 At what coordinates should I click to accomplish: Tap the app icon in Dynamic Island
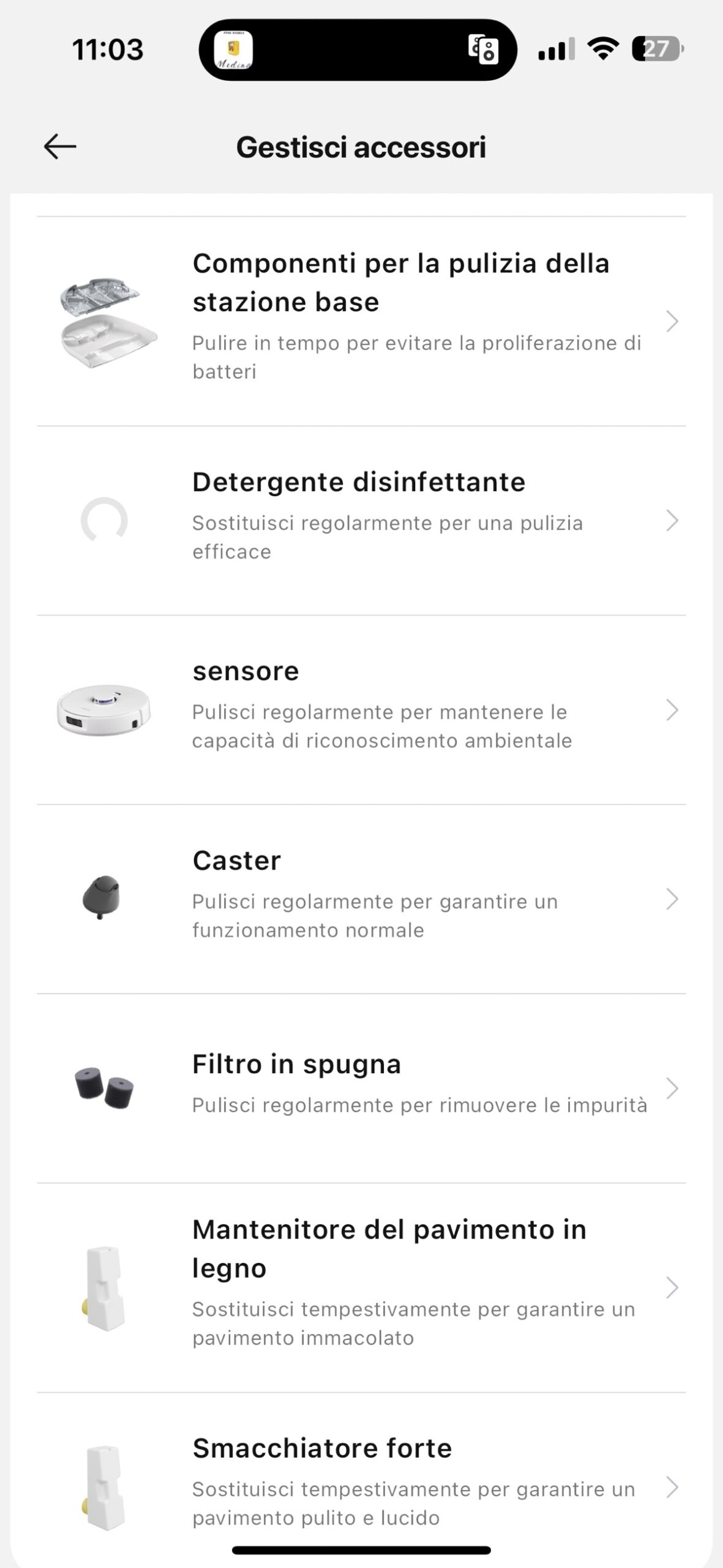pyautogui.click(x=233, y=50)
